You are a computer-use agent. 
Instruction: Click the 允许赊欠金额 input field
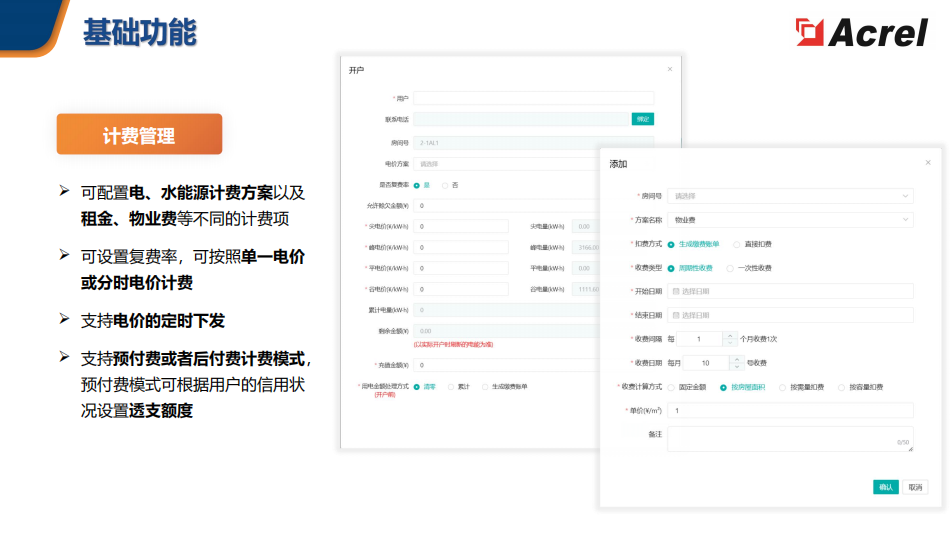pyautogui.click(x=506, y=206)
